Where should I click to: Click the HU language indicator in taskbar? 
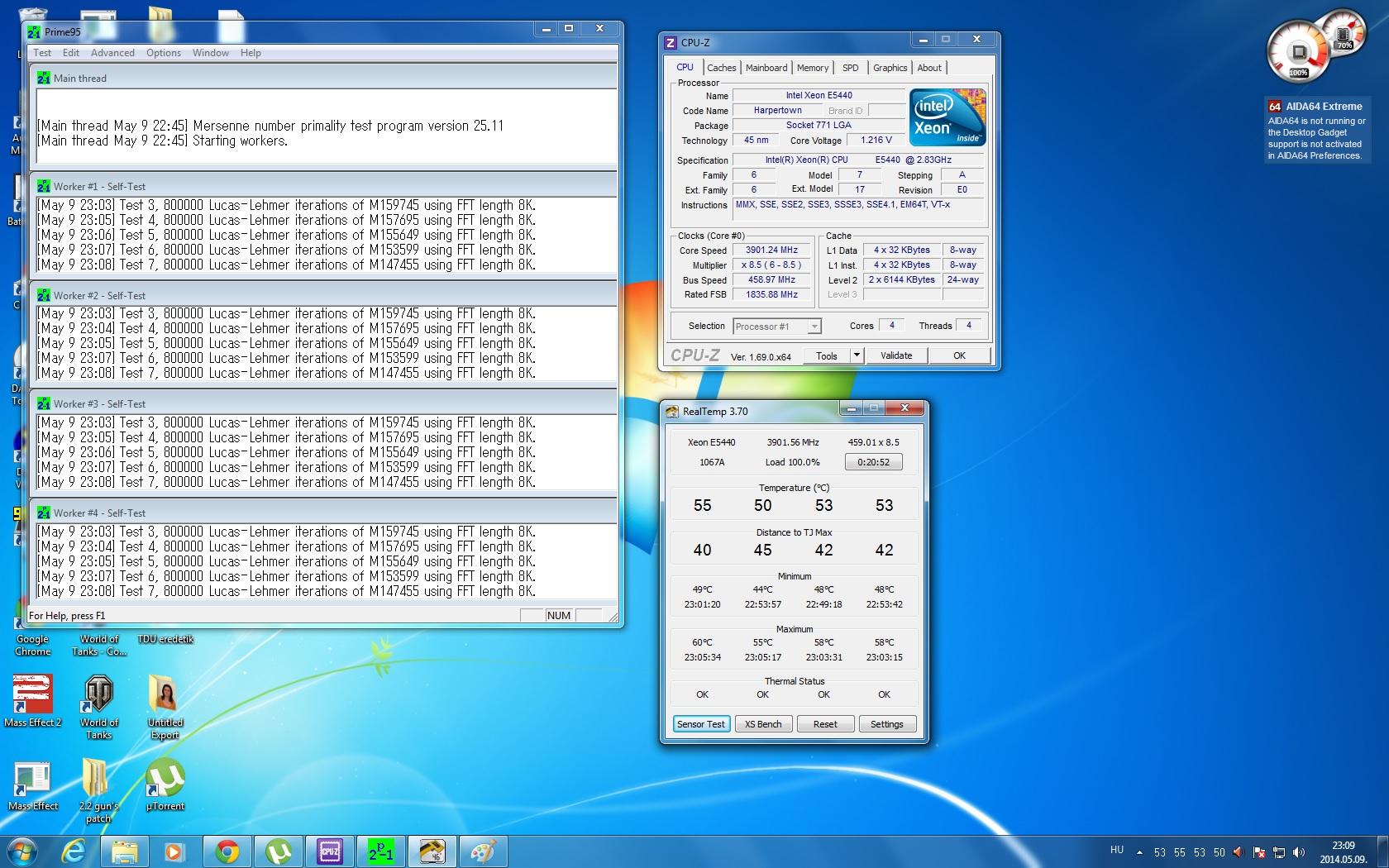click(1117, 850)
